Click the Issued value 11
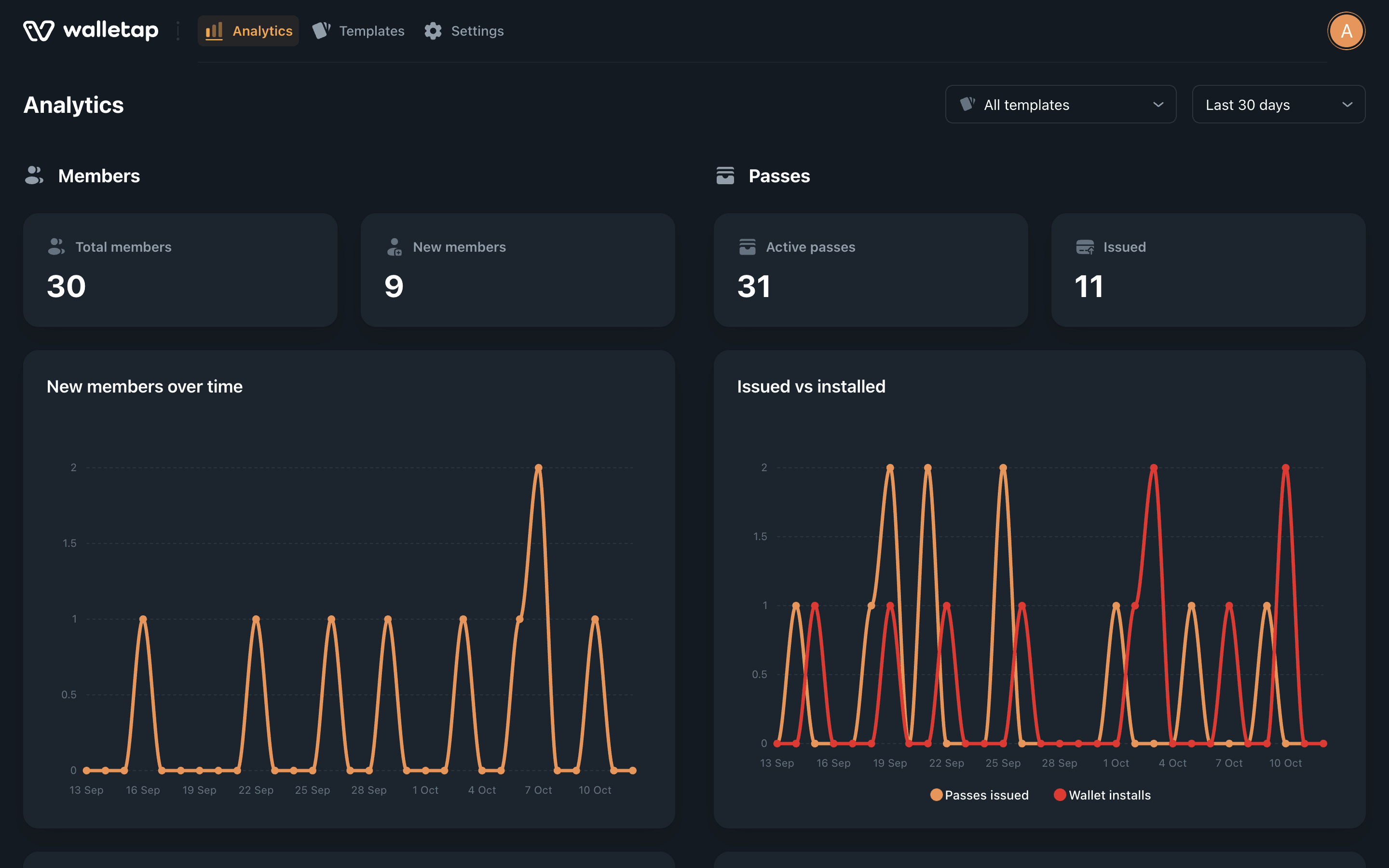Image resolution: width=1389 pixels, height=868 pixels. (x=1088, y=286)
